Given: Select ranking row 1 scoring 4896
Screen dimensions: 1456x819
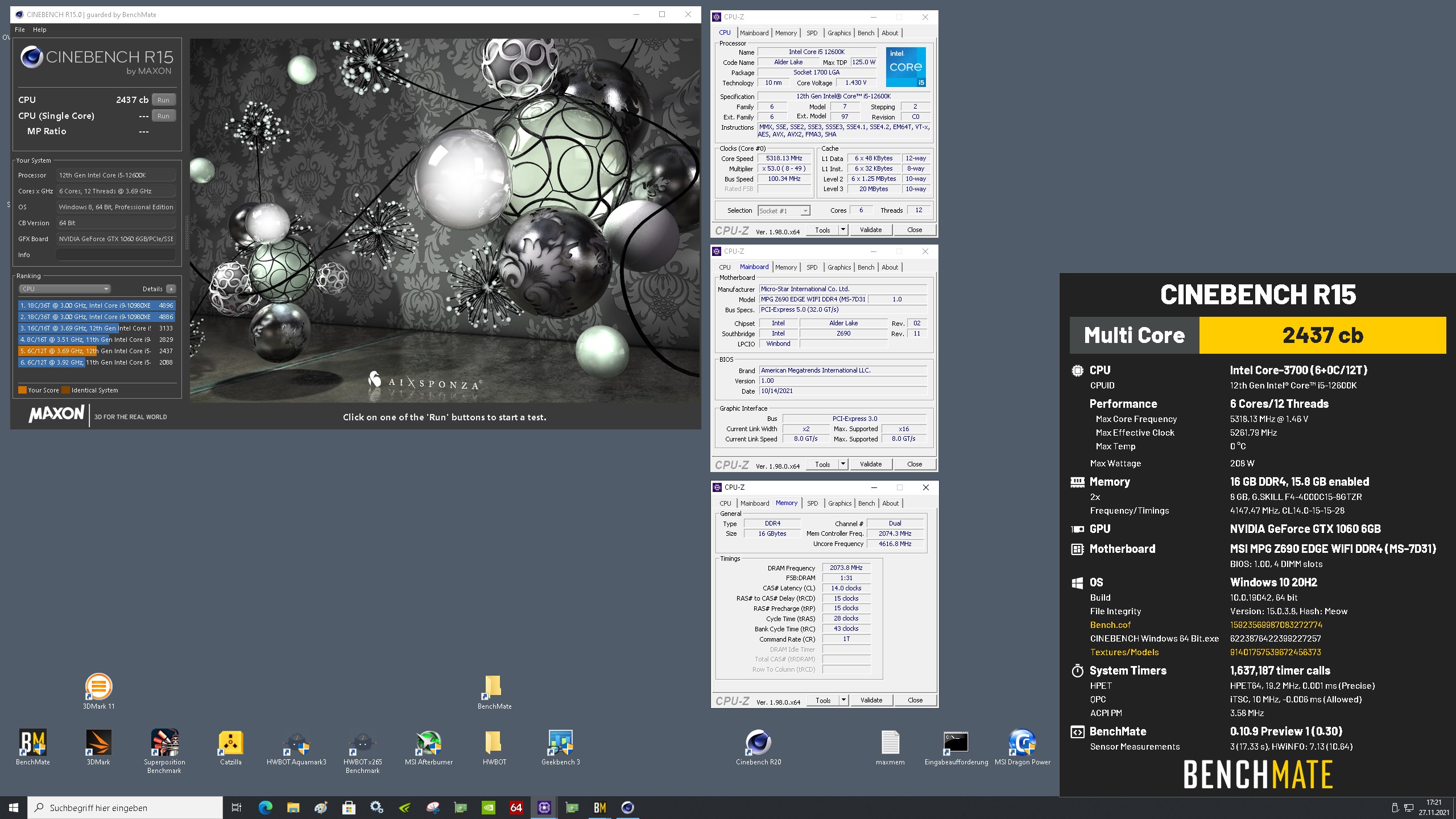Looking at the screenshot, I should click(97, 305).
